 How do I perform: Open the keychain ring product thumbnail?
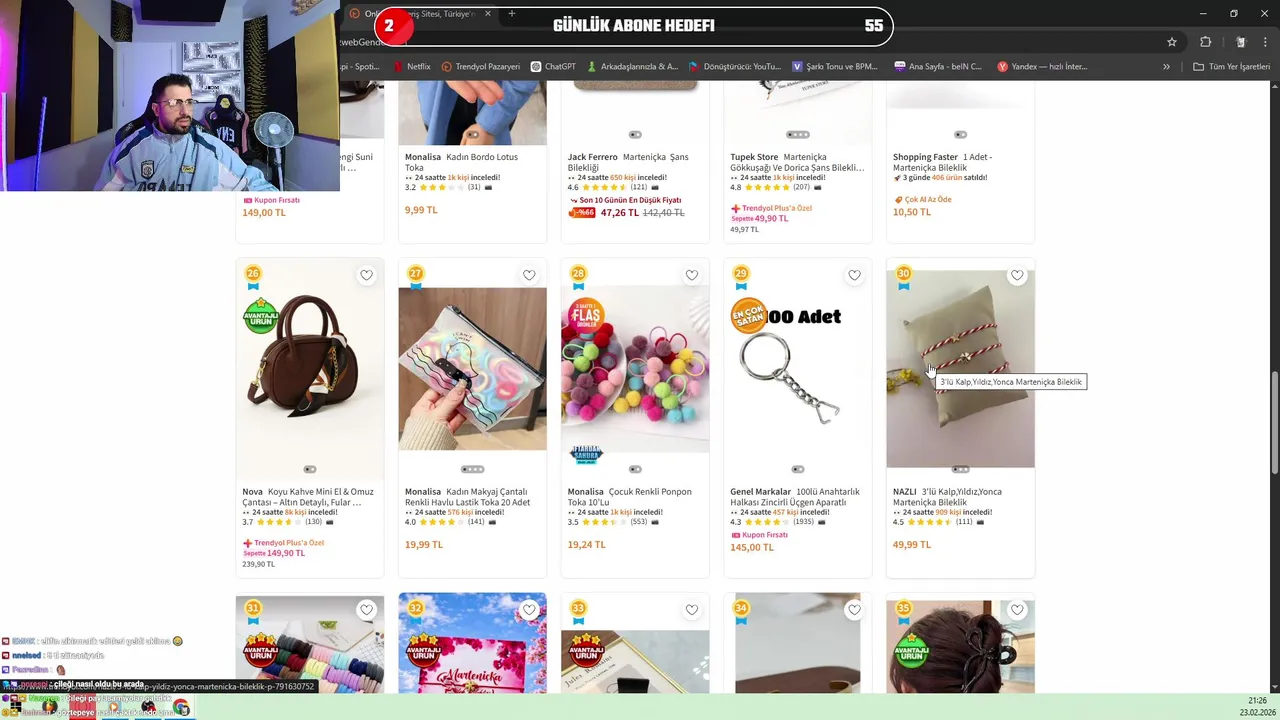click(797, 368)
